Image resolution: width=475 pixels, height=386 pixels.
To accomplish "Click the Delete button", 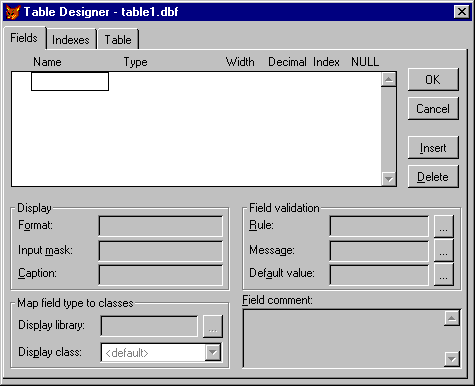I will click(433, 177).
